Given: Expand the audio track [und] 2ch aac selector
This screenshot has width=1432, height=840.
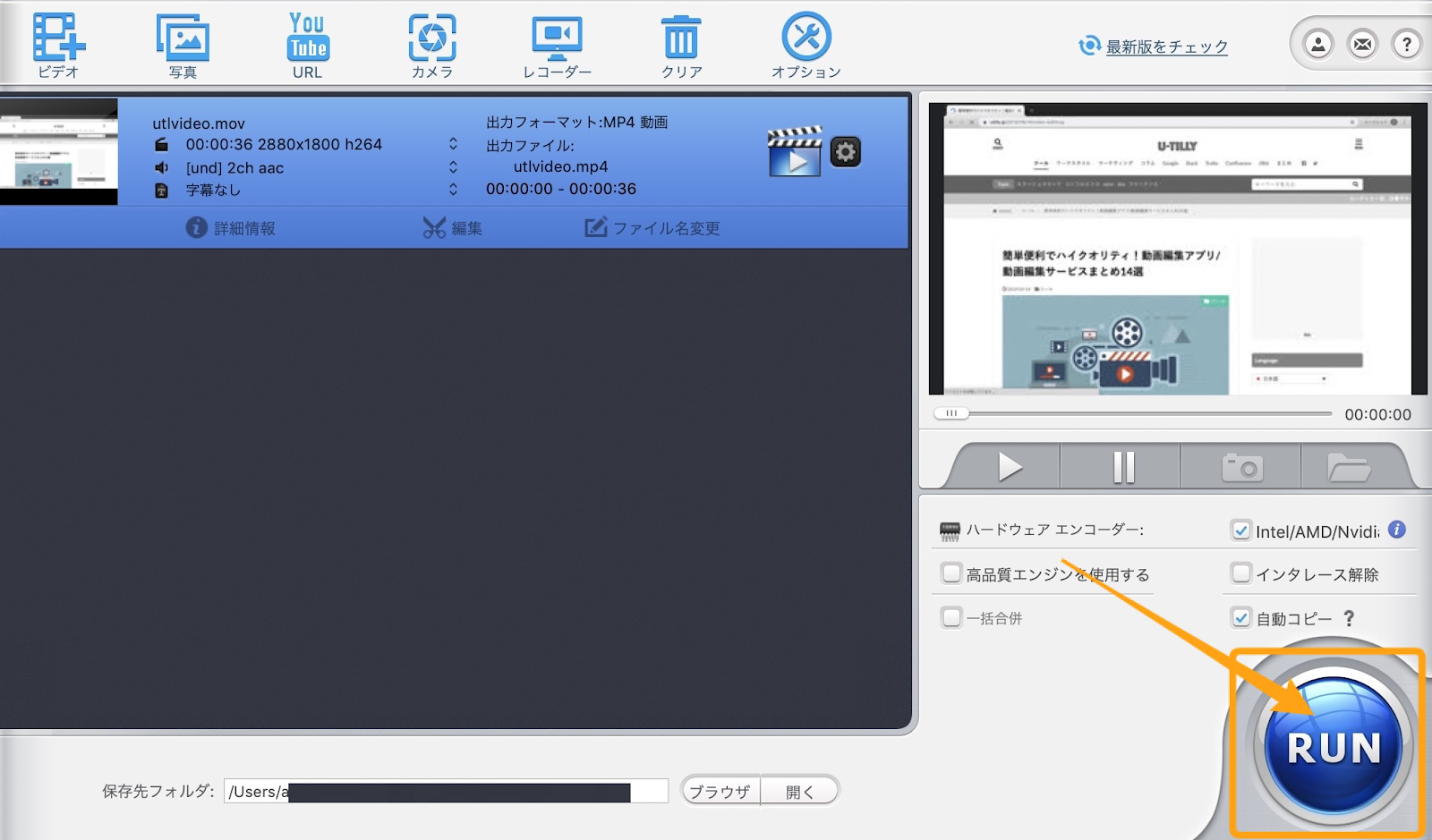Looking at the screenshot, I should coord(453,167).
